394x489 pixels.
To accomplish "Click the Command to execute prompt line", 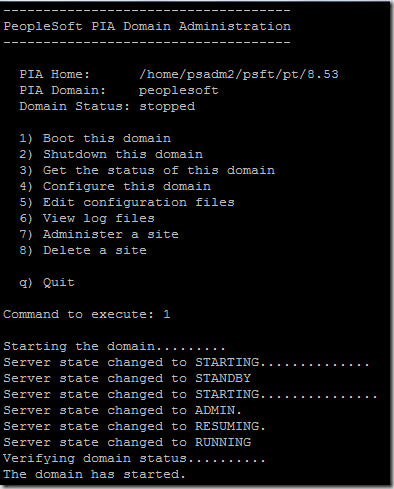I will coord(87,314).
